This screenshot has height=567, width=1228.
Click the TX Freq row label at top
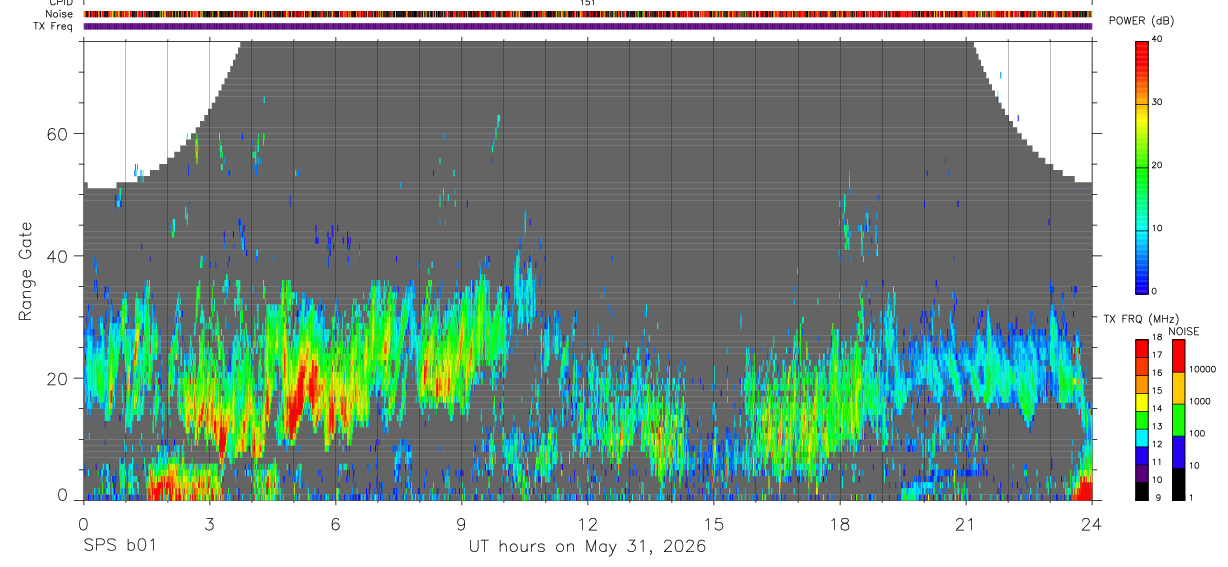click(x=56, y=26)
